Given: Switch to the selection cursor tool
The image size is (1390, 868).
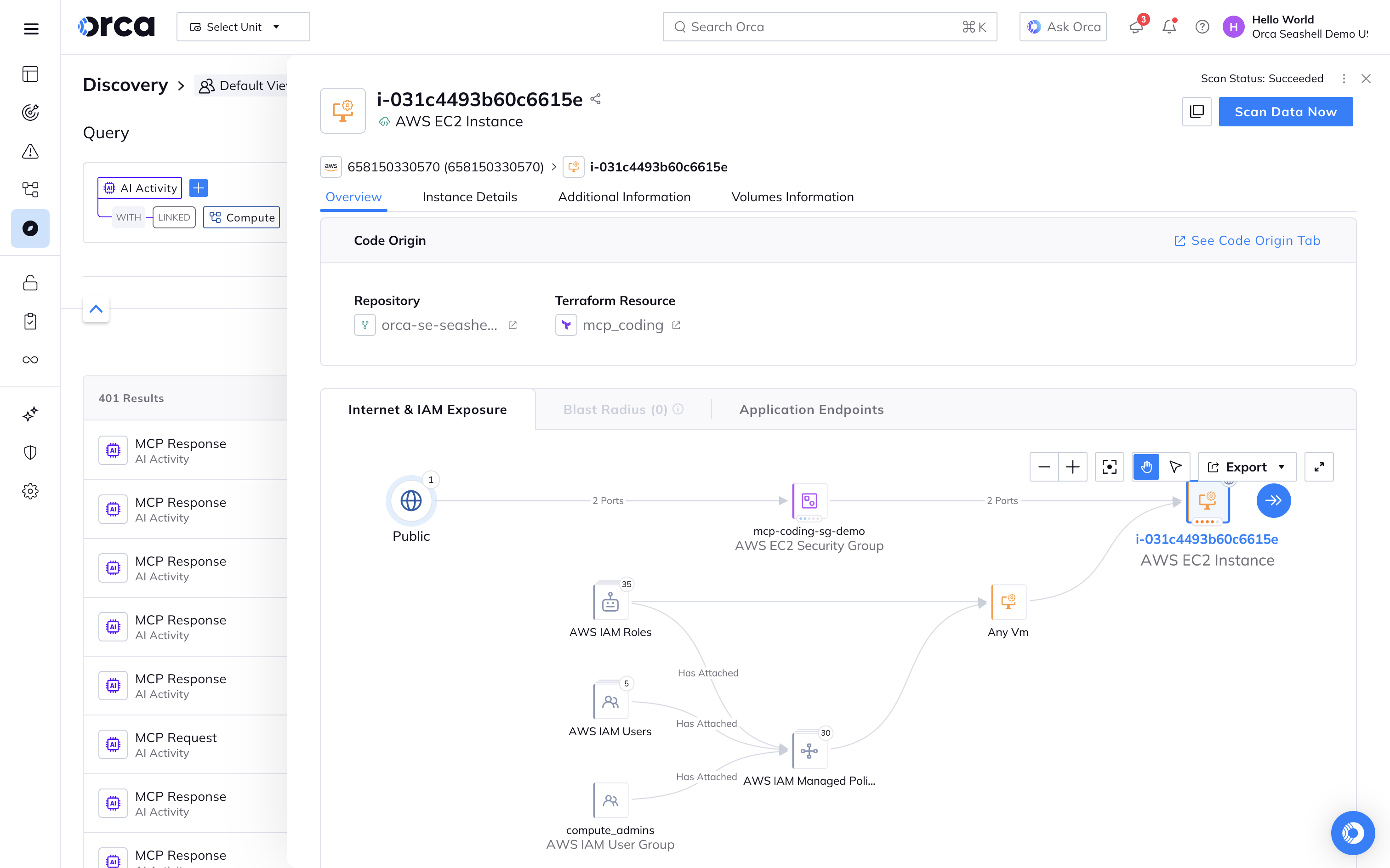Looking at the screenshot, I should click(x=1175, y=467).
